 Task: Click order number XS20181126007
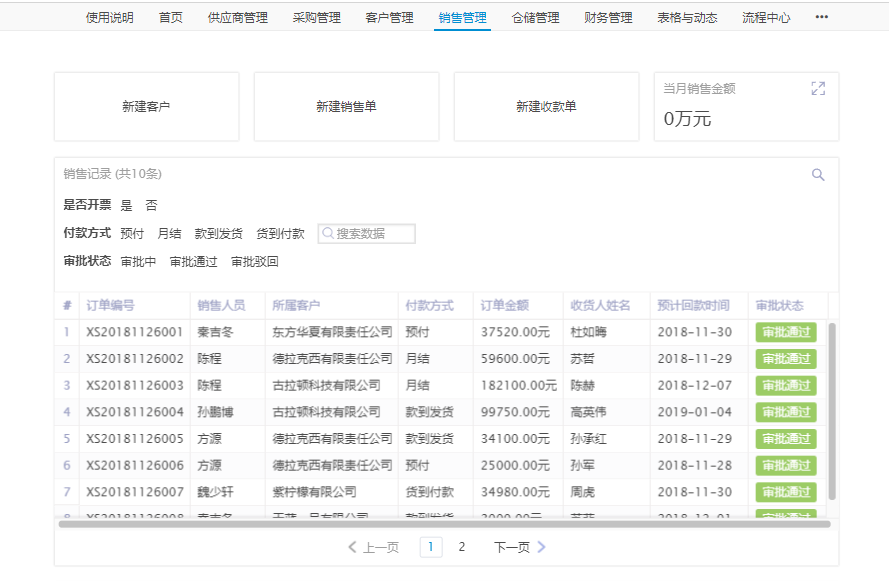(134, 492)
